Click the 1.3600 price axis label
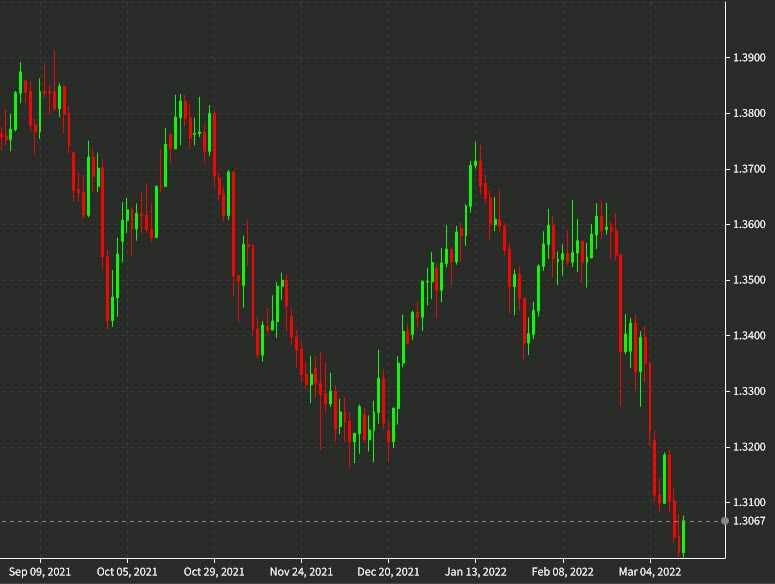Screen dimensions: 775x584 (x=749, y=224)
